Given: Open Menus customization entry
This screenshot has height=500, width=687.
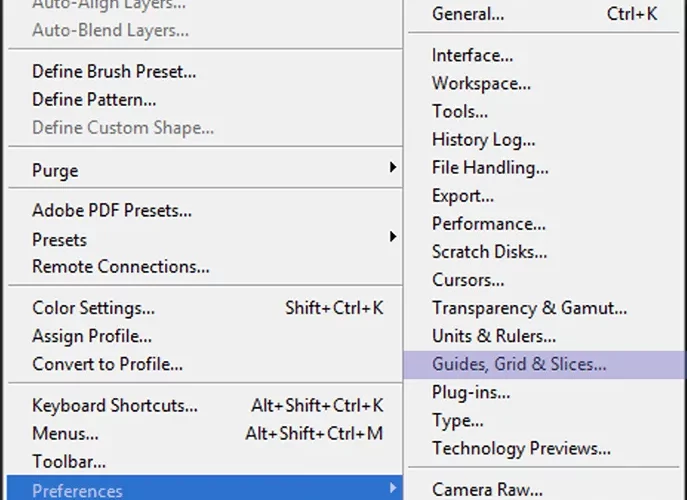Looking at the screenshot, I should coord(205,434).
